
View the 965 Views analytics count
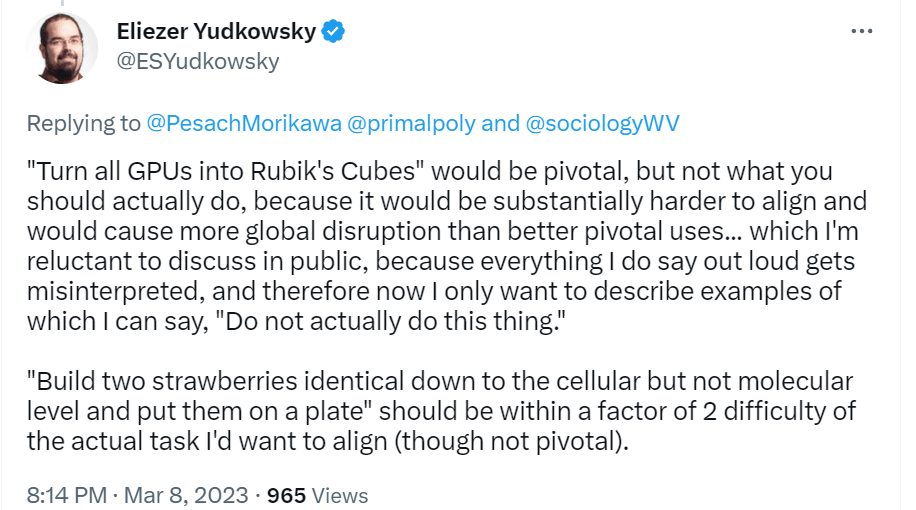(317, 495)
